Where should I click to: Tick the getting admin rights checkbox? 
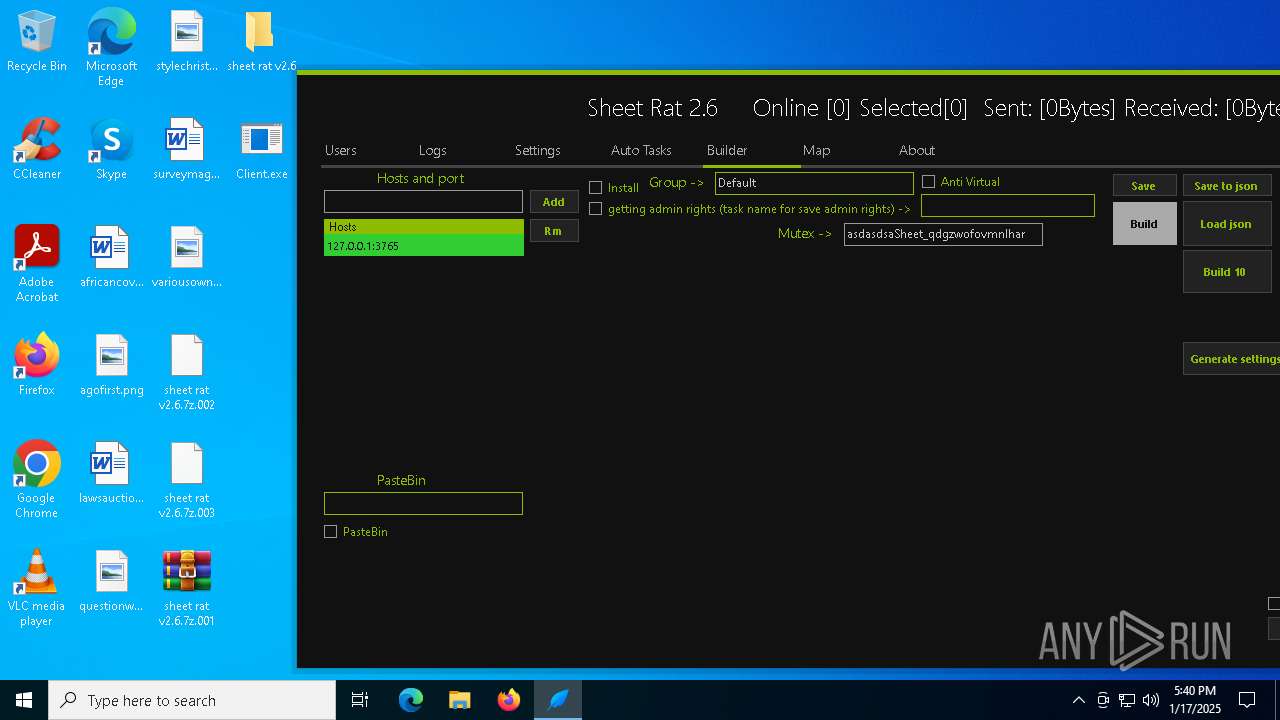pos(596,209)
